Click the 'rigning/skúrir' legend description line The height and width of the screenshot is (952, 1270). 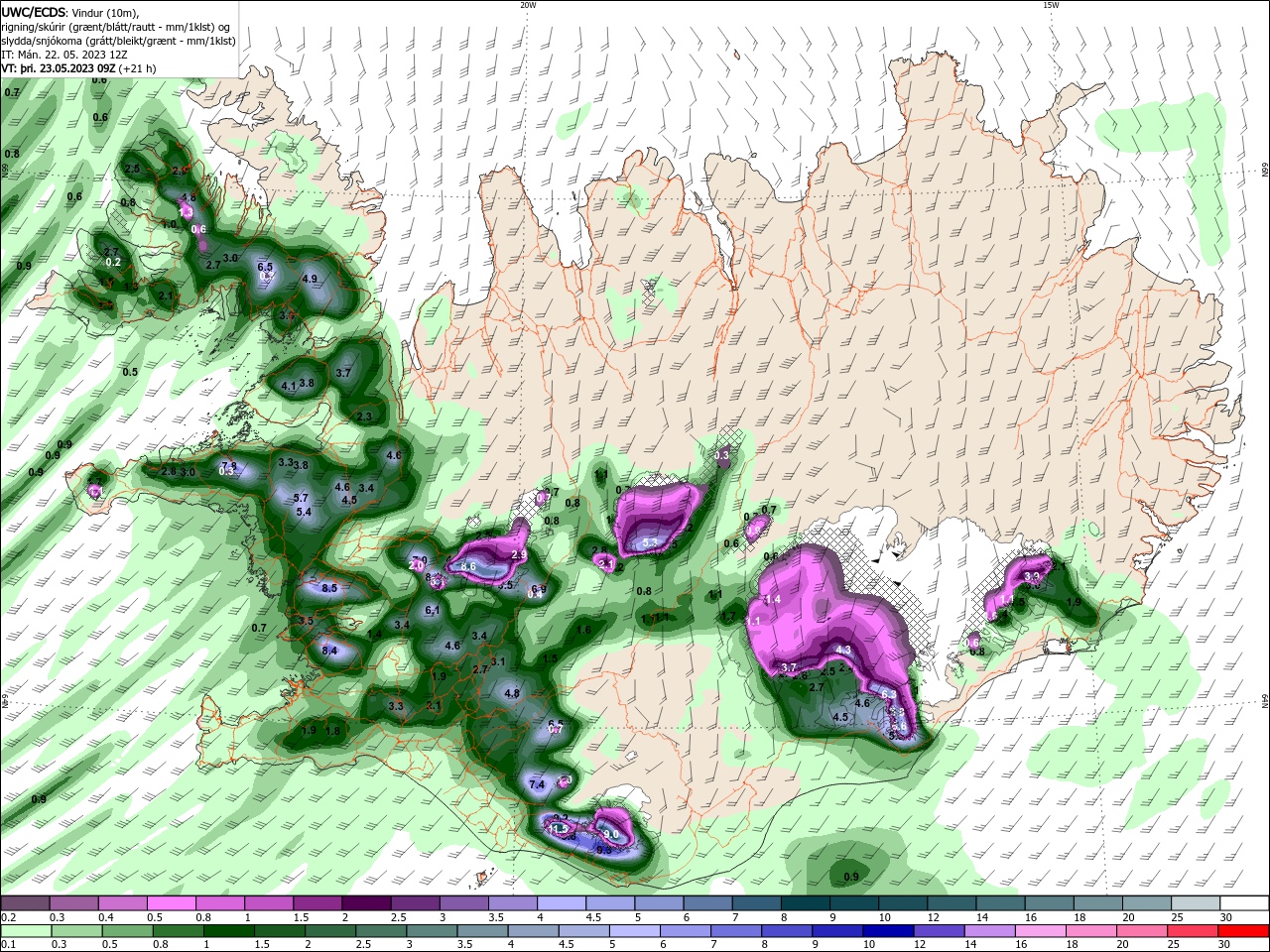coord(116,26)
